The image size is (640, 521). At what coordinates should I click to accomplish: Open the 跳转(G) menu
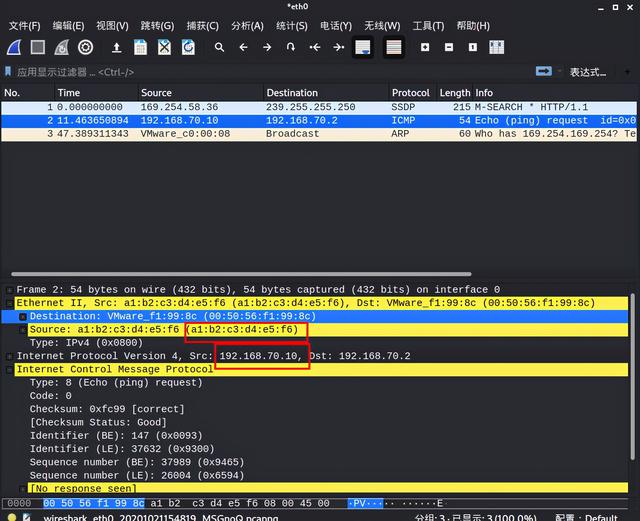tap(157, 26)
